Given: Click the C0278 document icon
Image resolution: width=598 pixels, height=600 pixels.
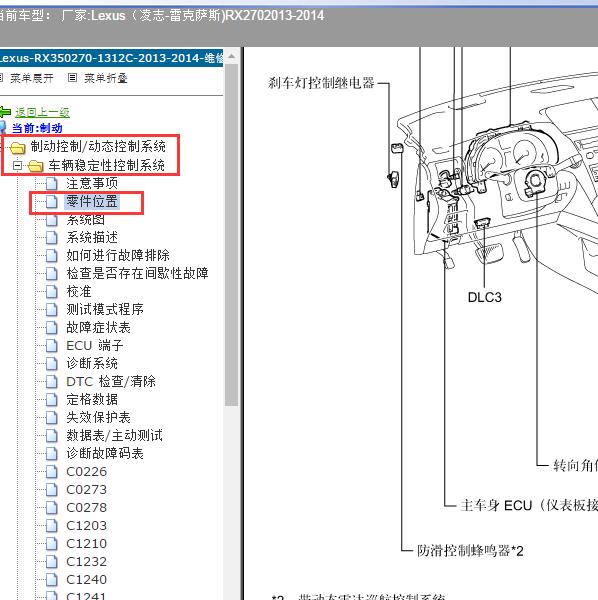Looking at the screenshot, I should (52, 507).
